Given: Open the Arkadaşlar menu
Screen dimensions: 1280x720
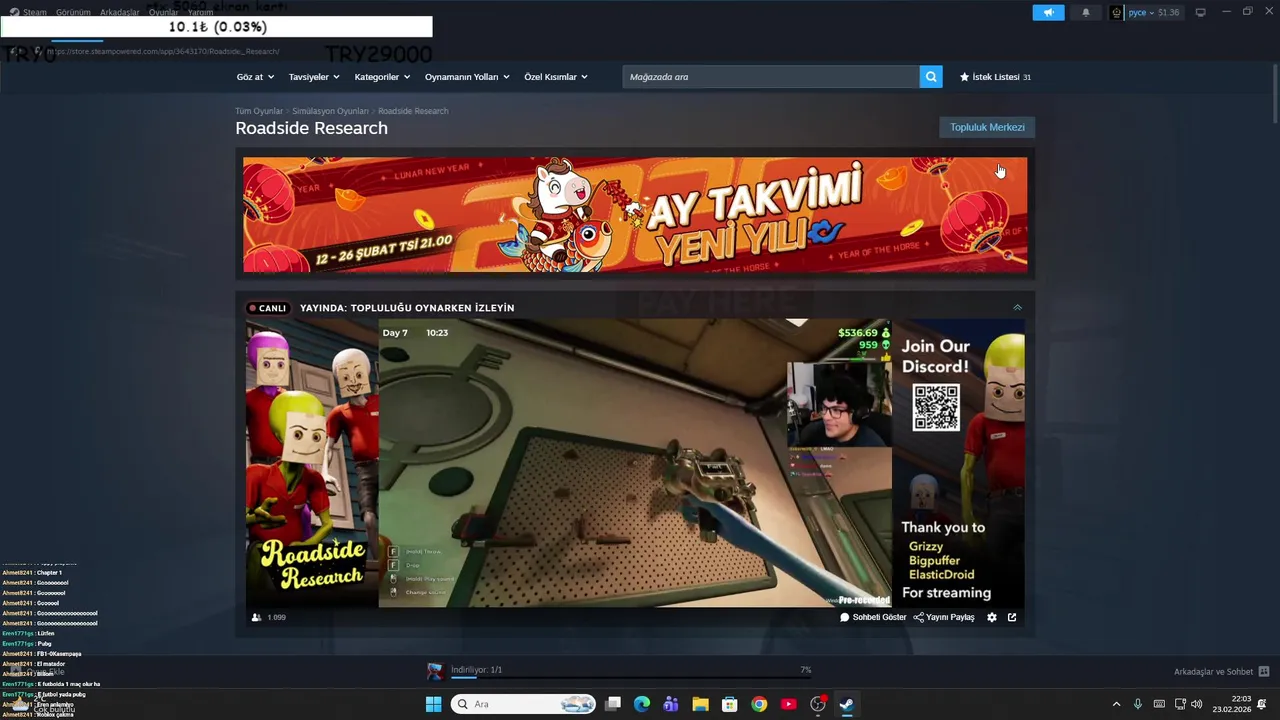Looking at the screenshot, I should (x=120, y=12).
